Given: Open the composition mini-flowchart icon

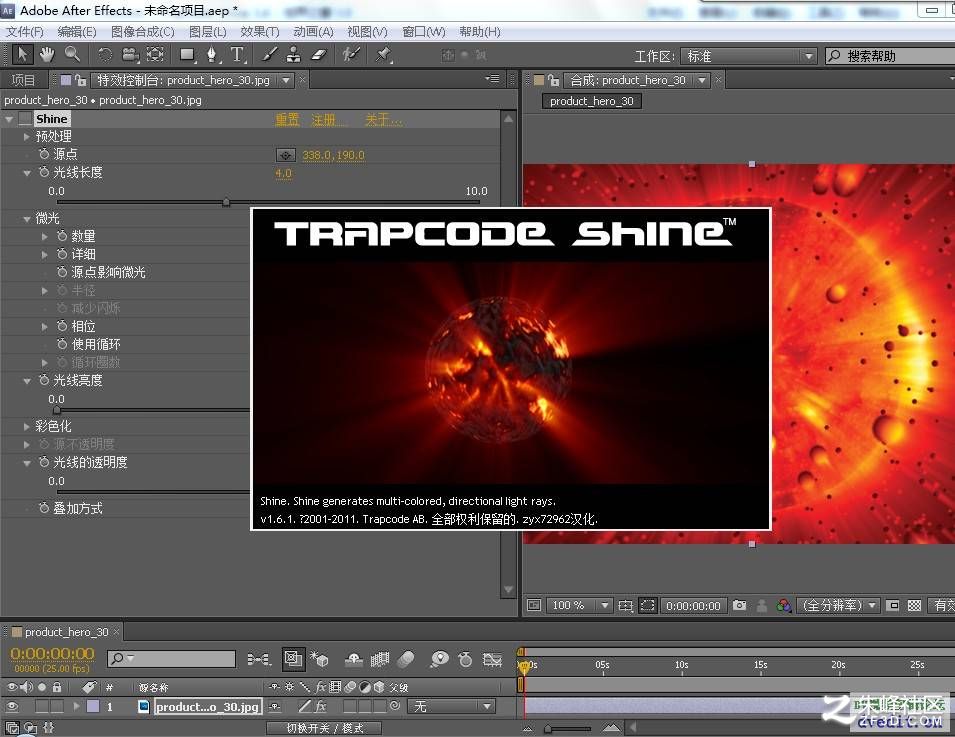Looking at the screenshot, I should (x=259, y=659).
